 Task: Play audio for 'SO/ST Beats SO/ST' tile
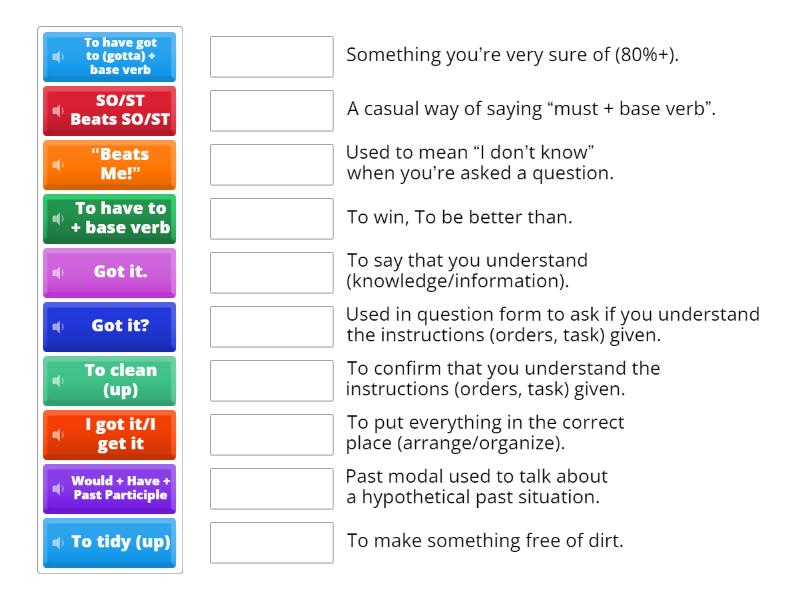pos(58,111)
